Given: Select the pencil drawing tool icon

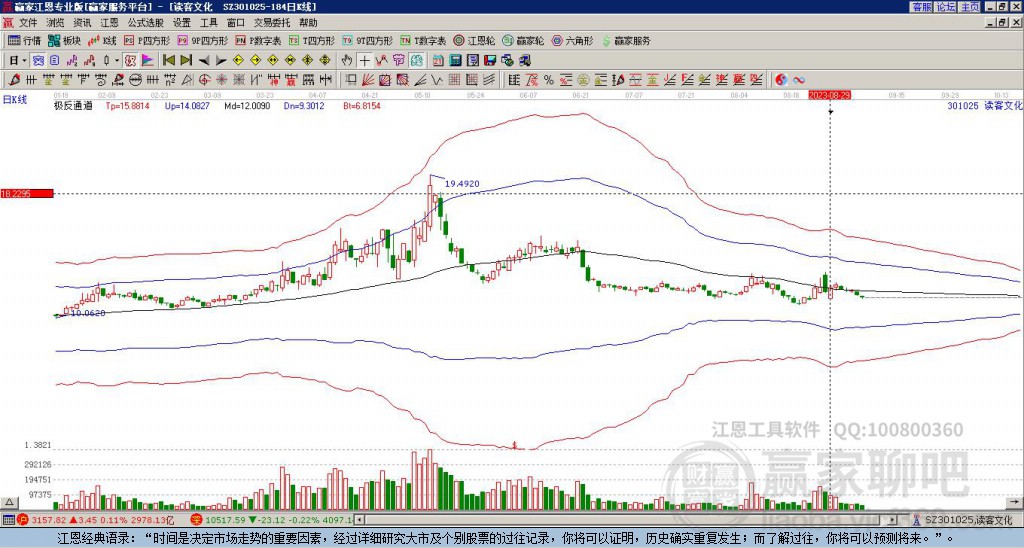Looking at the screenshot, I should 14,80.
